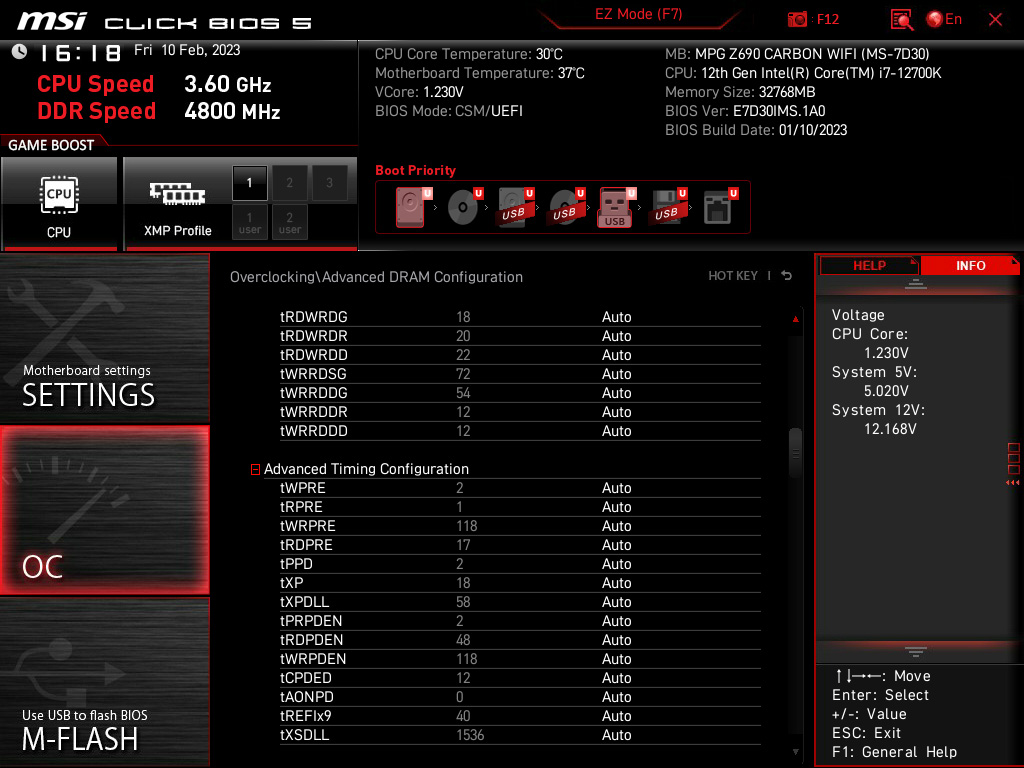The width and height of the screenshot is (1024, 768).
Task: Change language with the En globe icon
Action: pyautogui.click(x=944, y=20)
